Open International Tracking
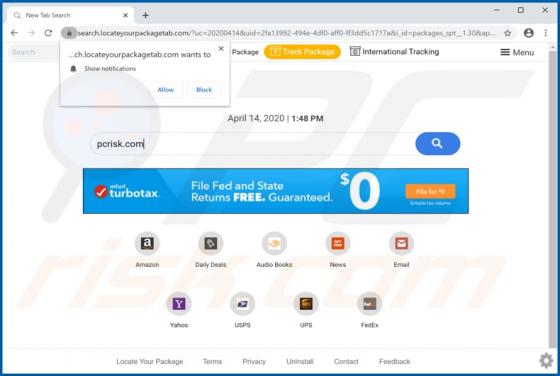This screenshot has width=560, height=376. click(x=394, y=52)
